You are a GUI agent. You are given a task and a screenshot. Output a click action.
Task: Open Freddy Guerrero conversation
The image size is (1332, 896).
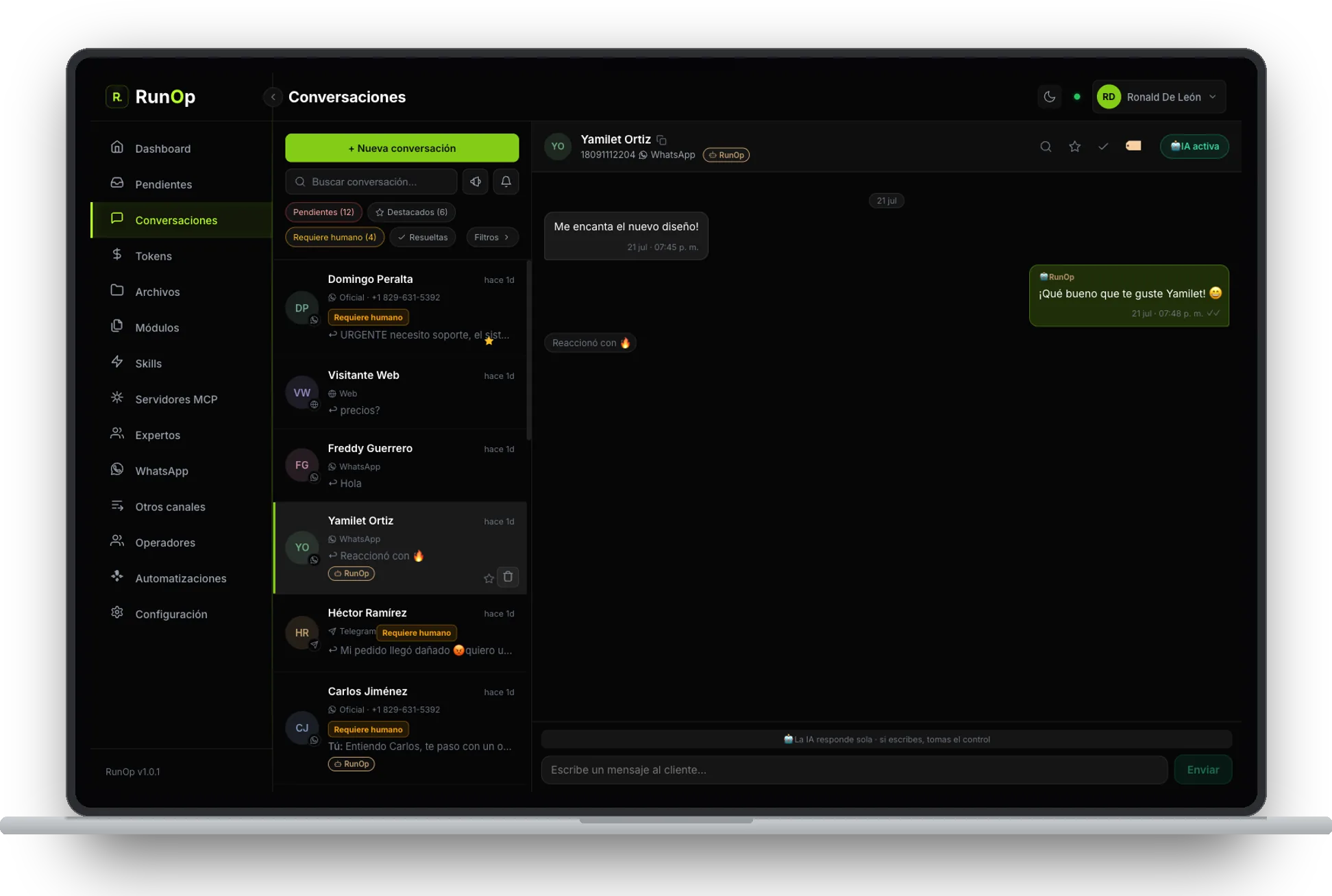(400, 465)
